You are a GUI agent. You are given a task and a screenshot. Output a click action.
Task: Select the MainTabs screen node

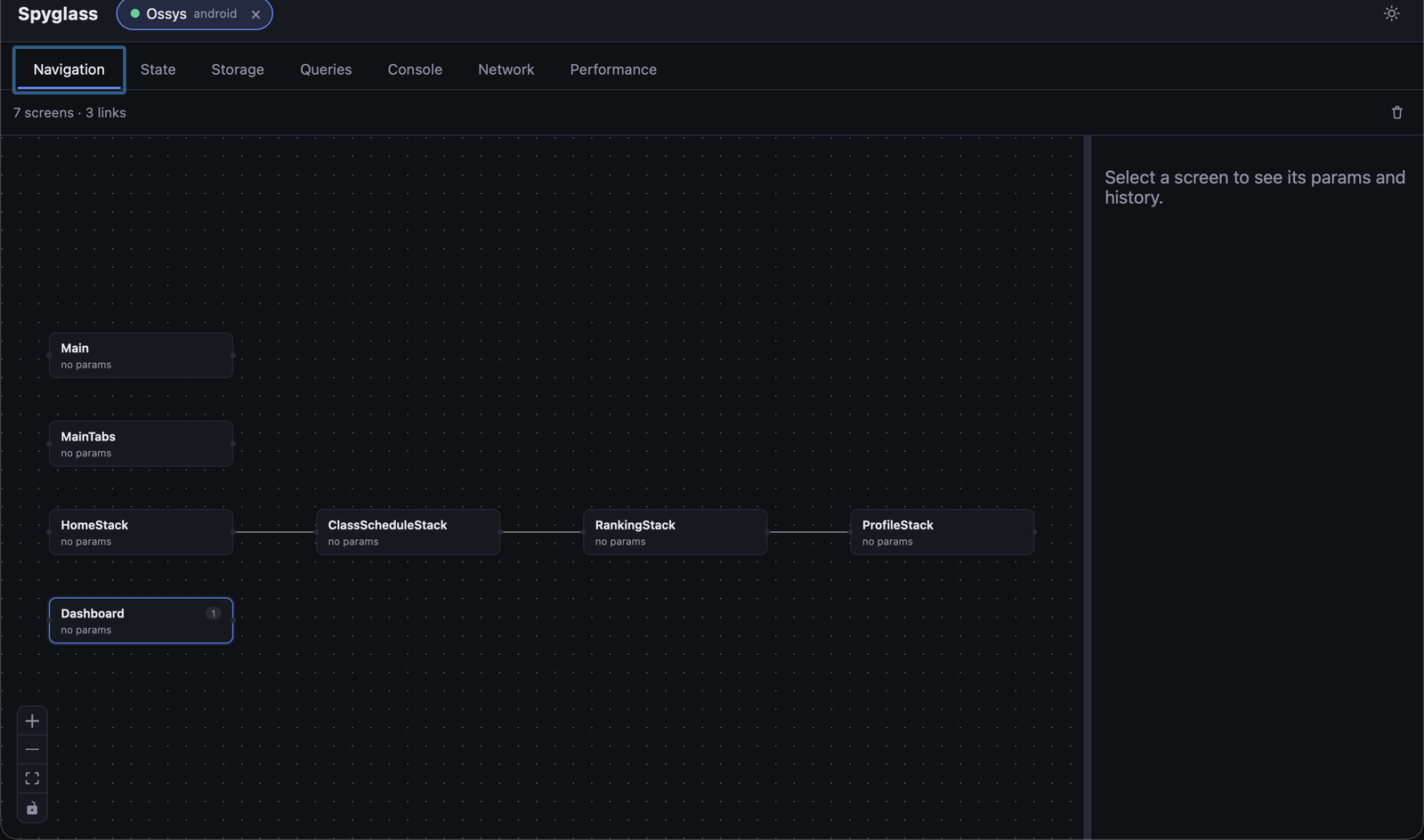(141, 443)
